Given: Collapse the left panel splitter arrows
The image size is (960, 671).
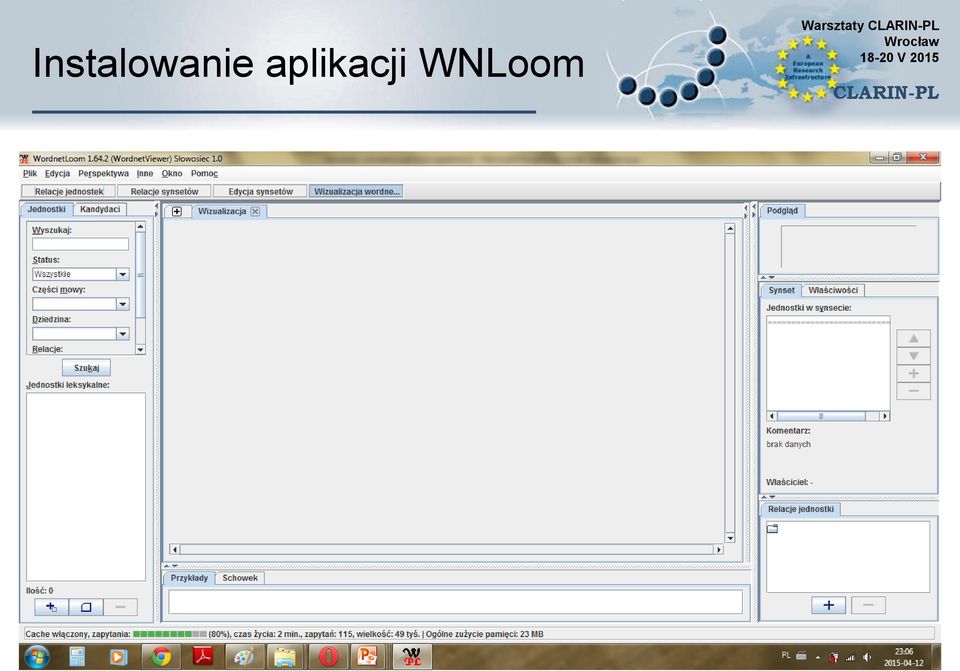Looking at the screenshot, I should pos(157,210).
